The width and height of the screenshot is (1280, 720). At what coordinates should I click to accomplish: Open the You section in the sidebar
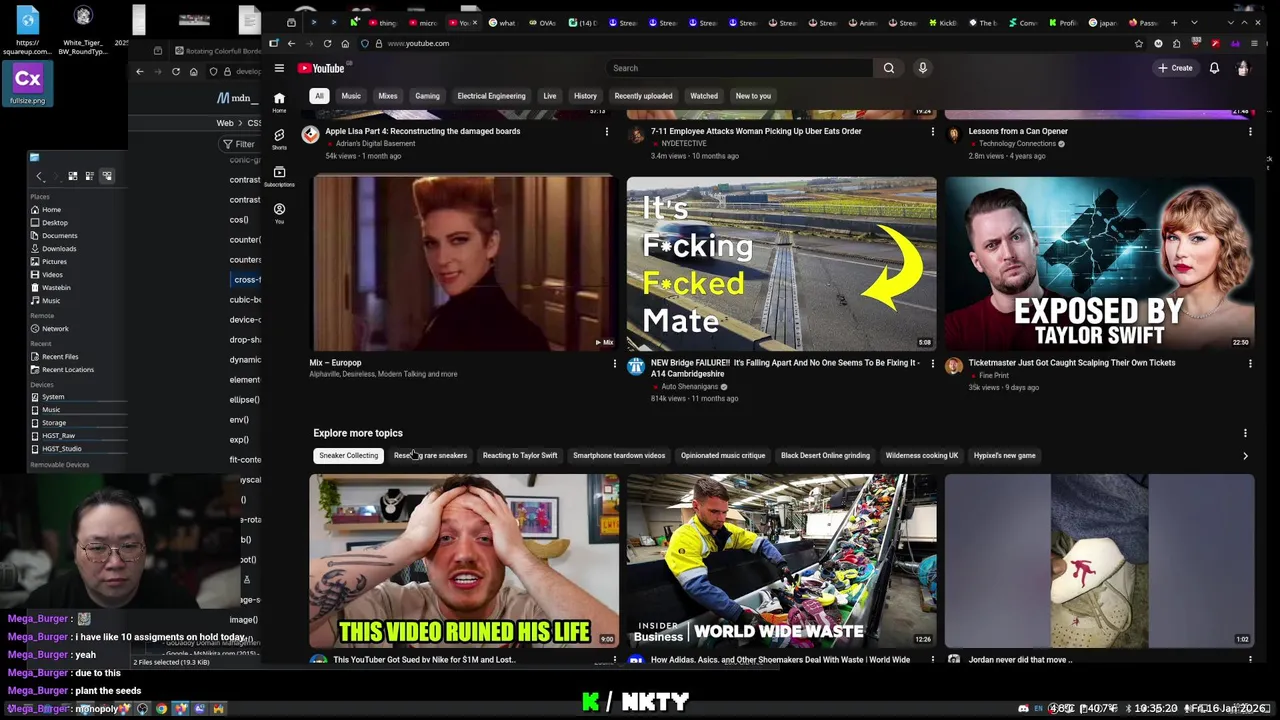[279, 213]
